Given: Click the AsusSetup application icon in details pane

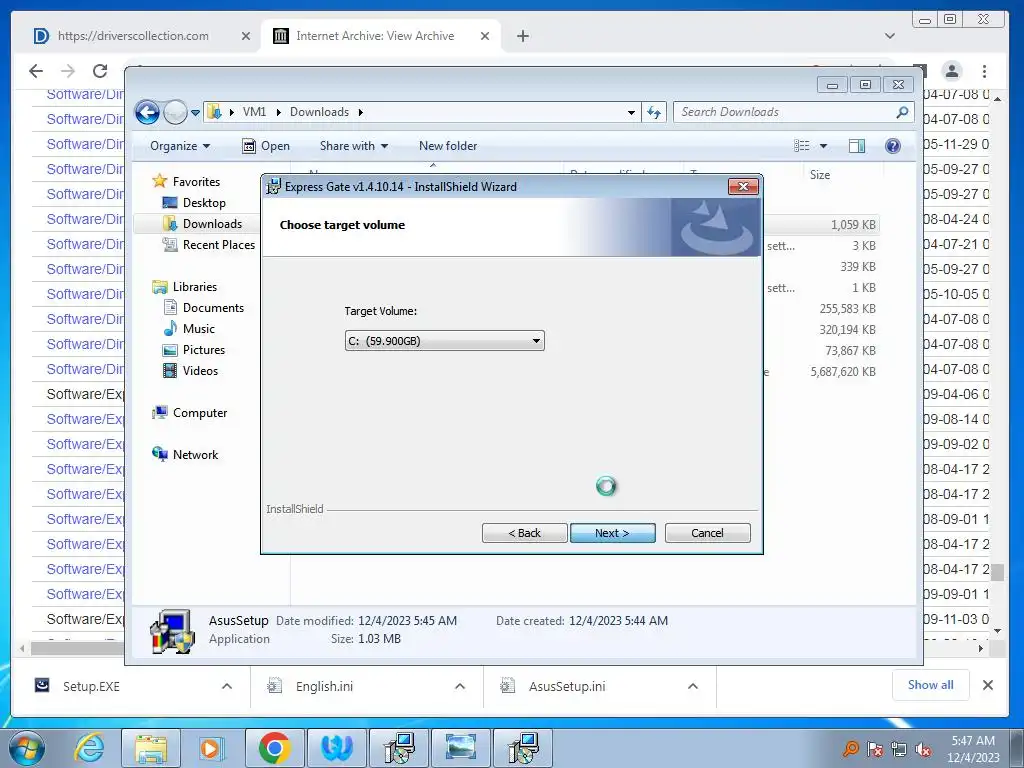Looking at the screenshot, I should coord(173,631).
